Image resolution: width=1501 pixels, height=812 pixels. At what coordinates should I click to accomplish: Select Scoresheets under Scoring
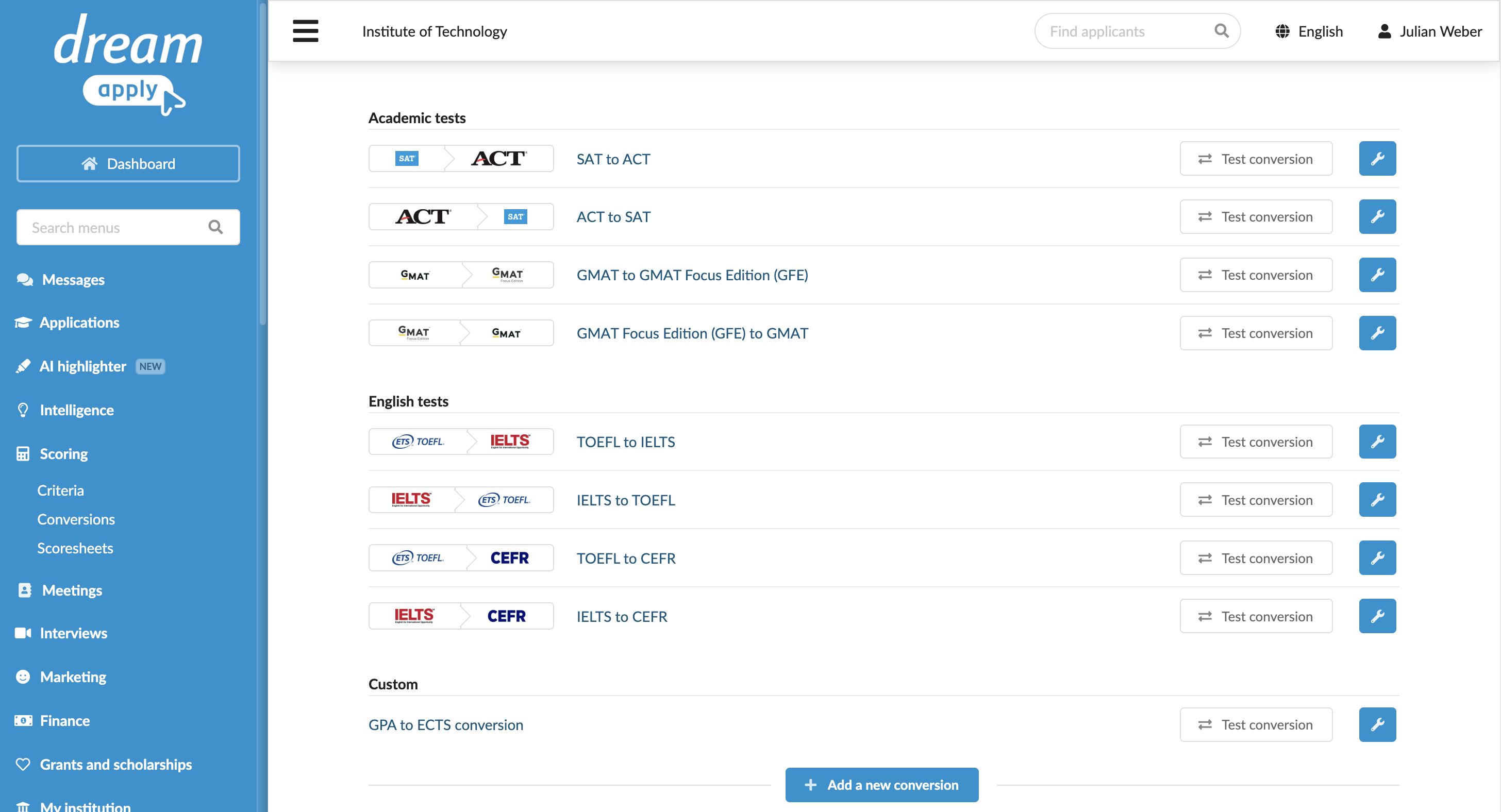click(75, 548)
